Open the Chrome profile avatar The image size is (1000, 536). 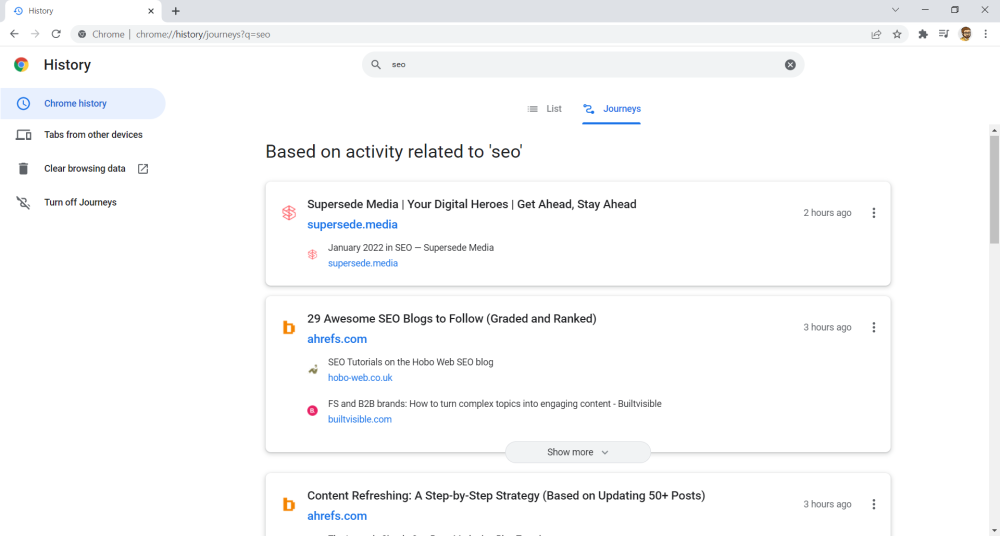(965, 34)
